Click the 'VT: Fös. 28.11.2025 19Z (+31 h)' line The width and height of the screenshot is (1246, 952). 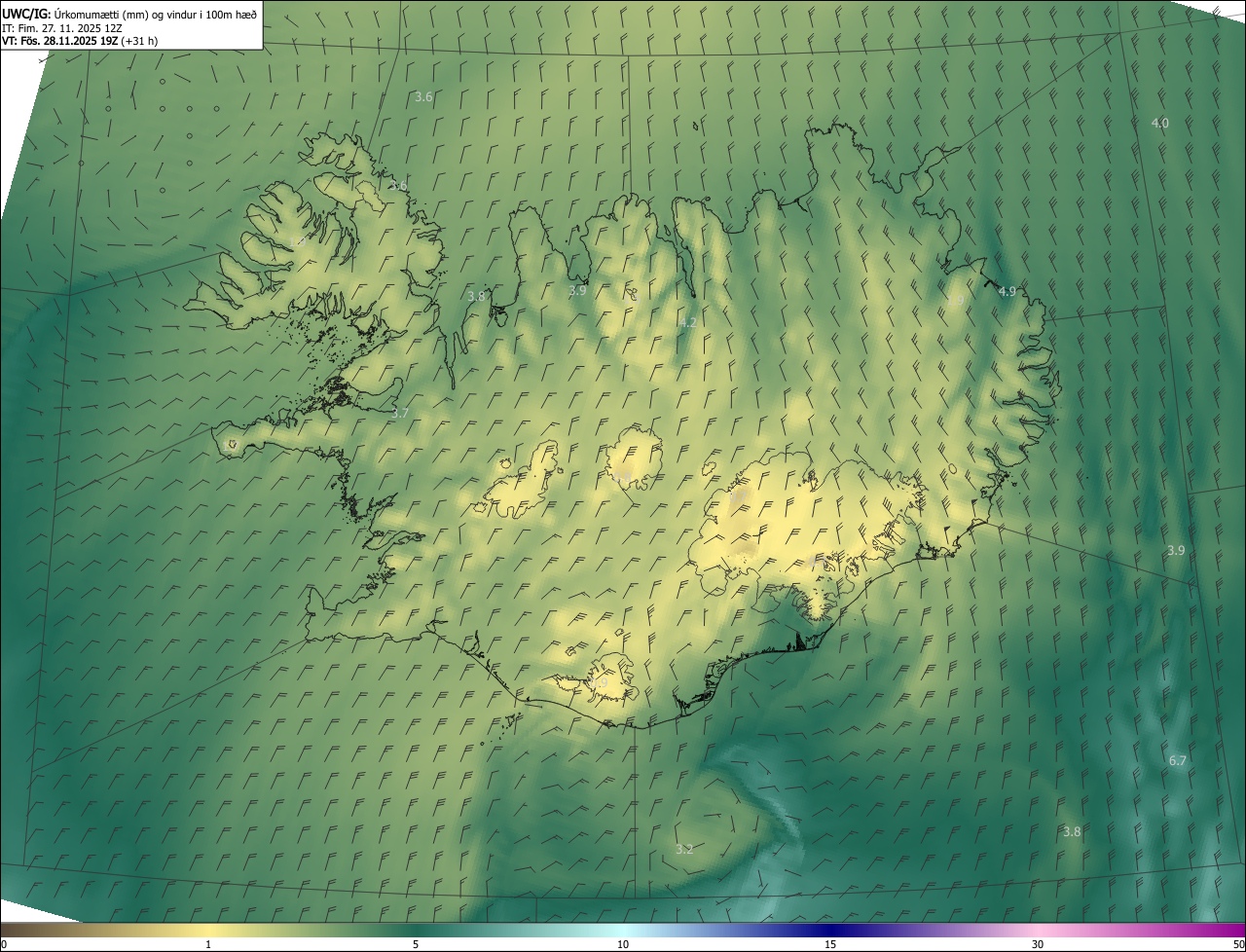[x=80, y=41]
